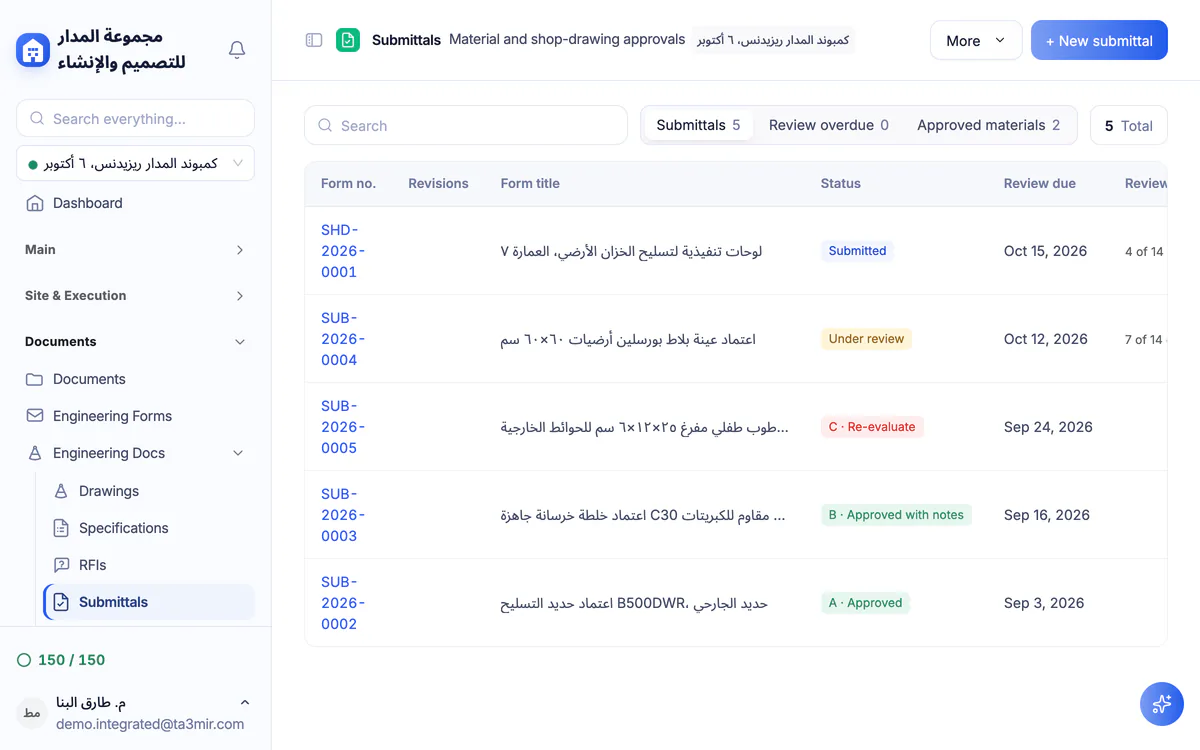The width and height of the screenshot is (1200, 750).
Task: Click Sep 3, 2026 review date
Action: pos(1044,603)
